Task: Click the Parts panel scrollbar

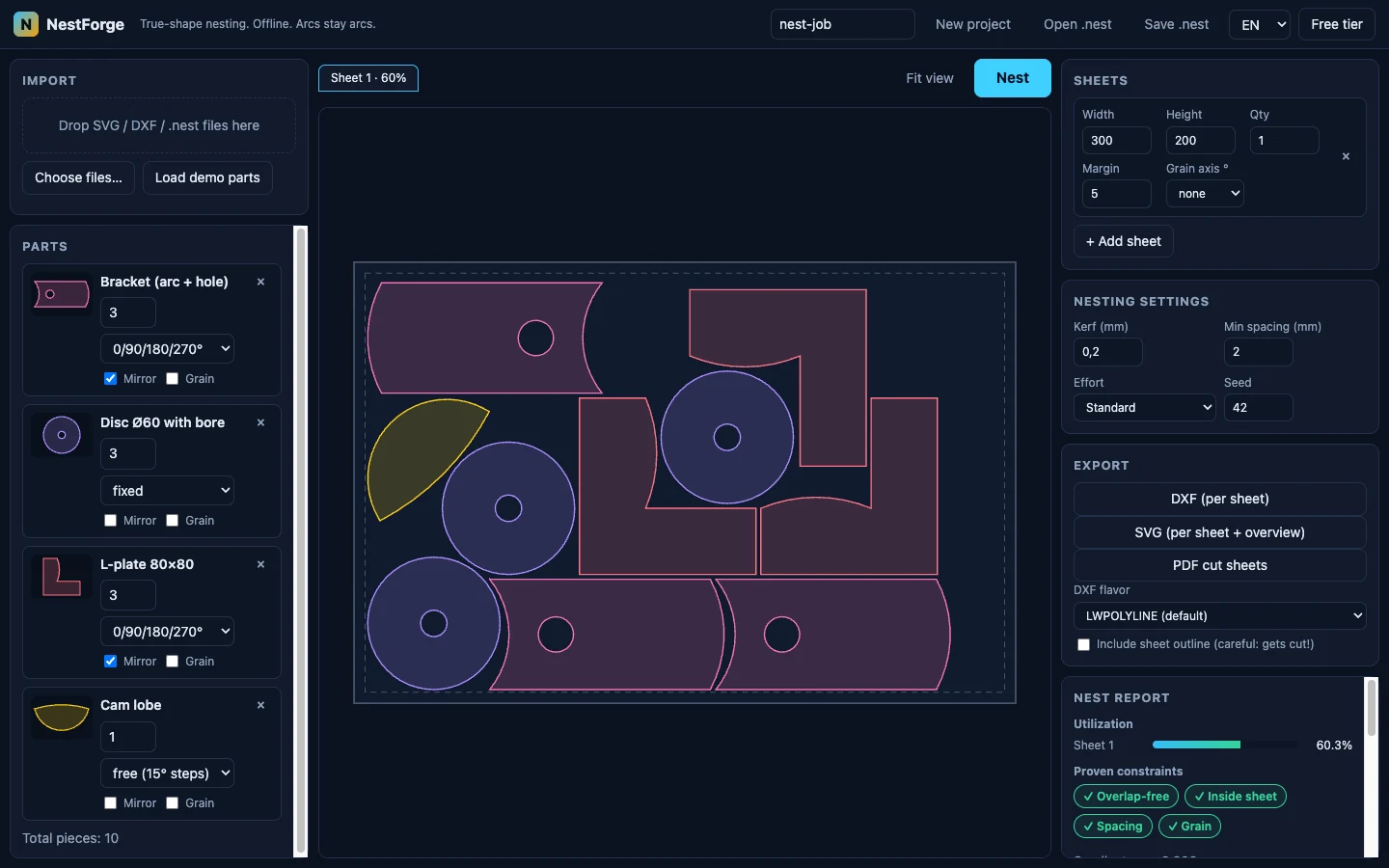Action: click(x=300, y=541)
